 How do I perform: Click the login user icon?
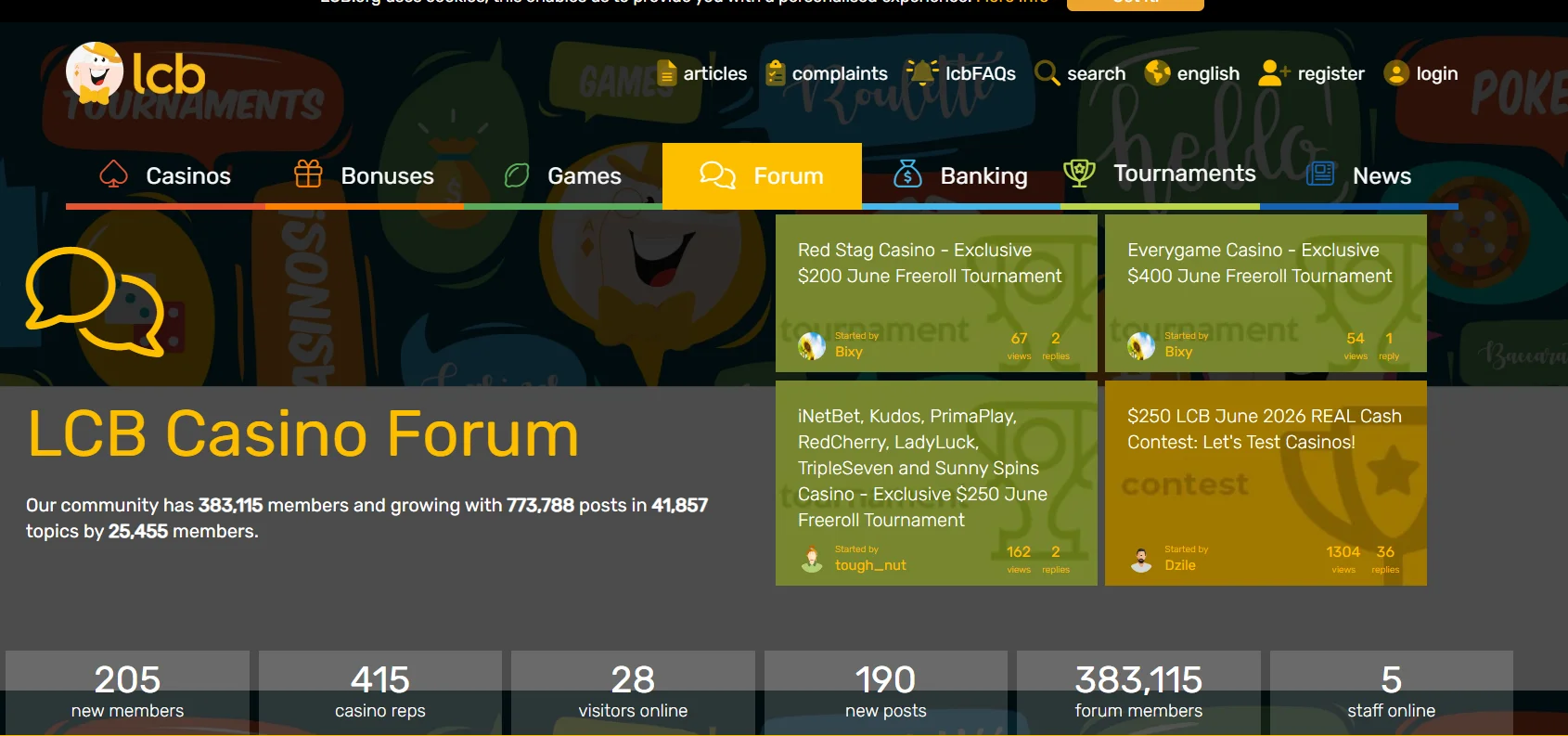click(x=1396, y=72)
